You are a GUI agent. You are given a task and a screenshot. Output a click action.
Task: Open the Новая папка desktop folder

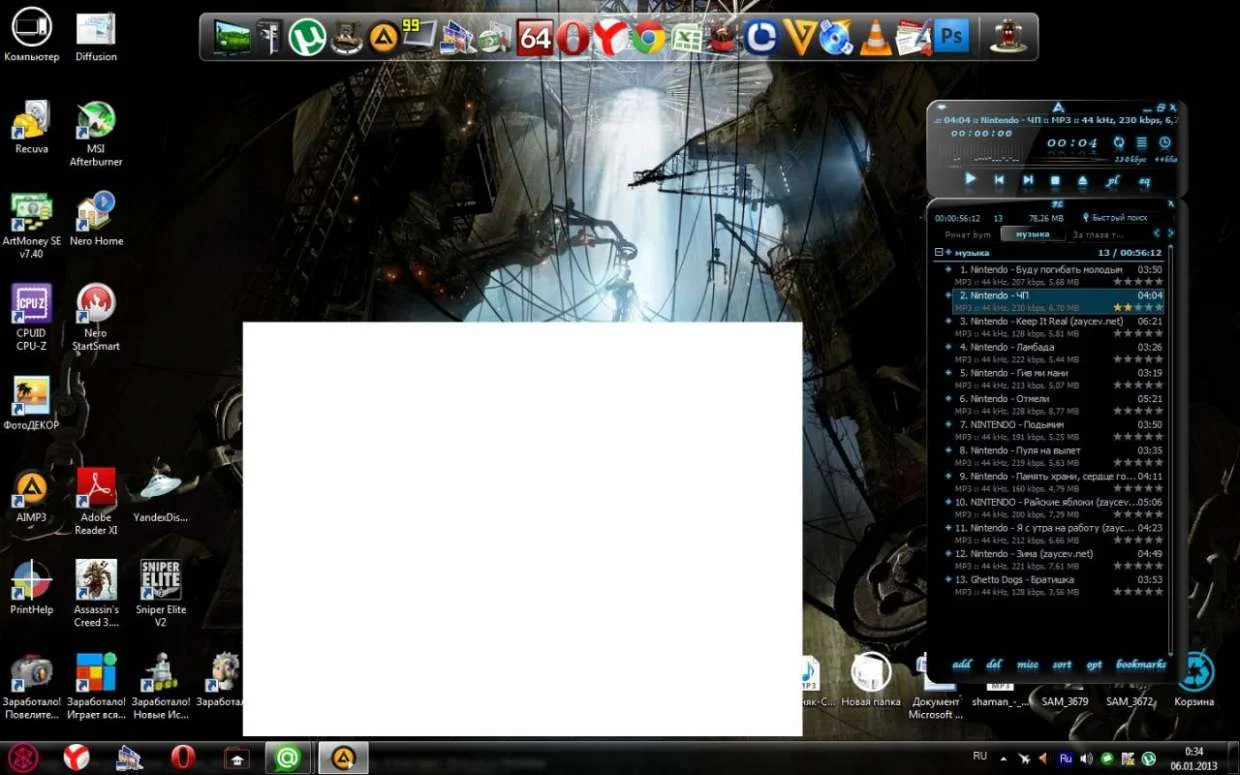coord(871,679)
